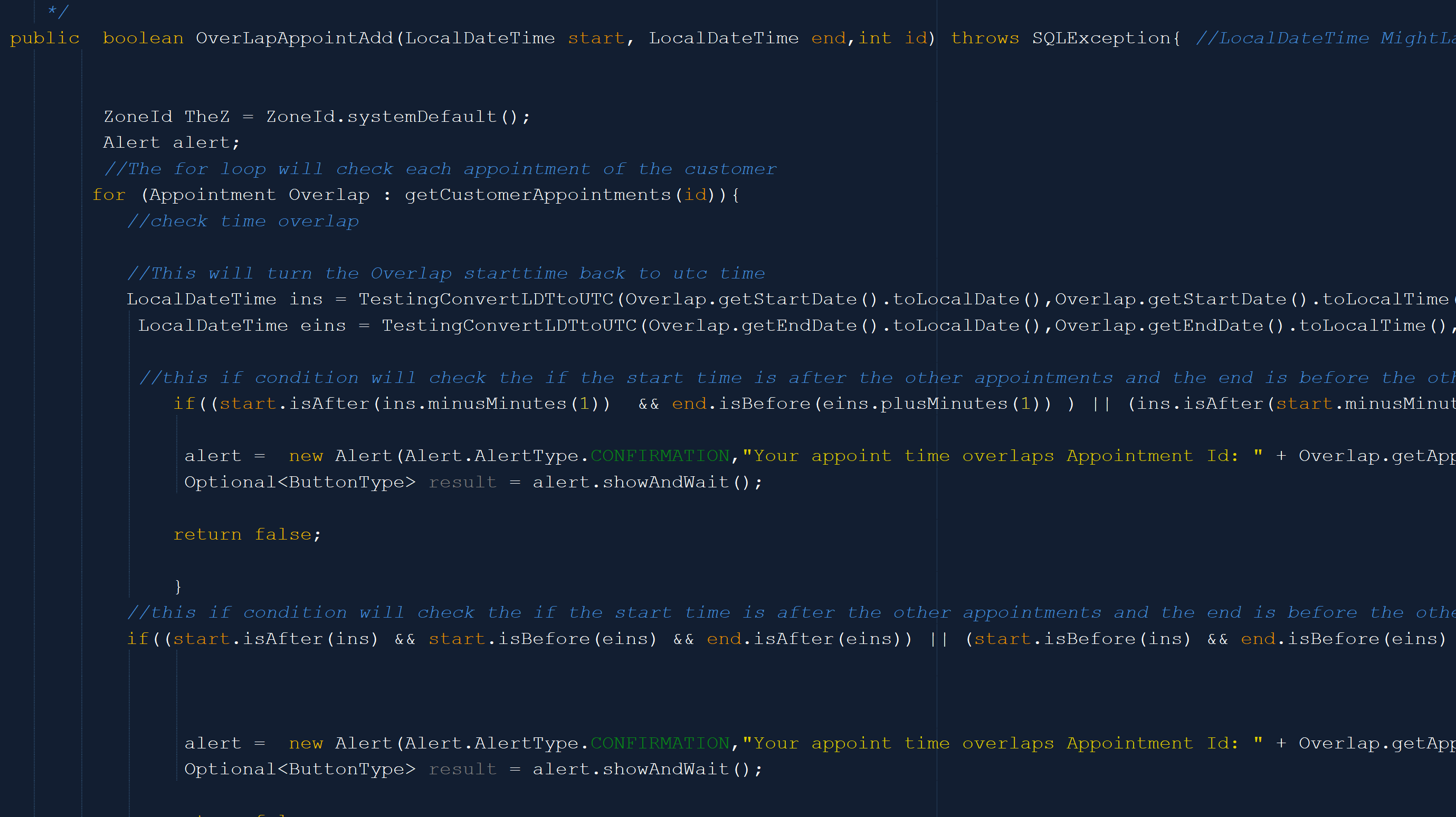Click the 'Alert alert;' declaration line

click(172, 142)
